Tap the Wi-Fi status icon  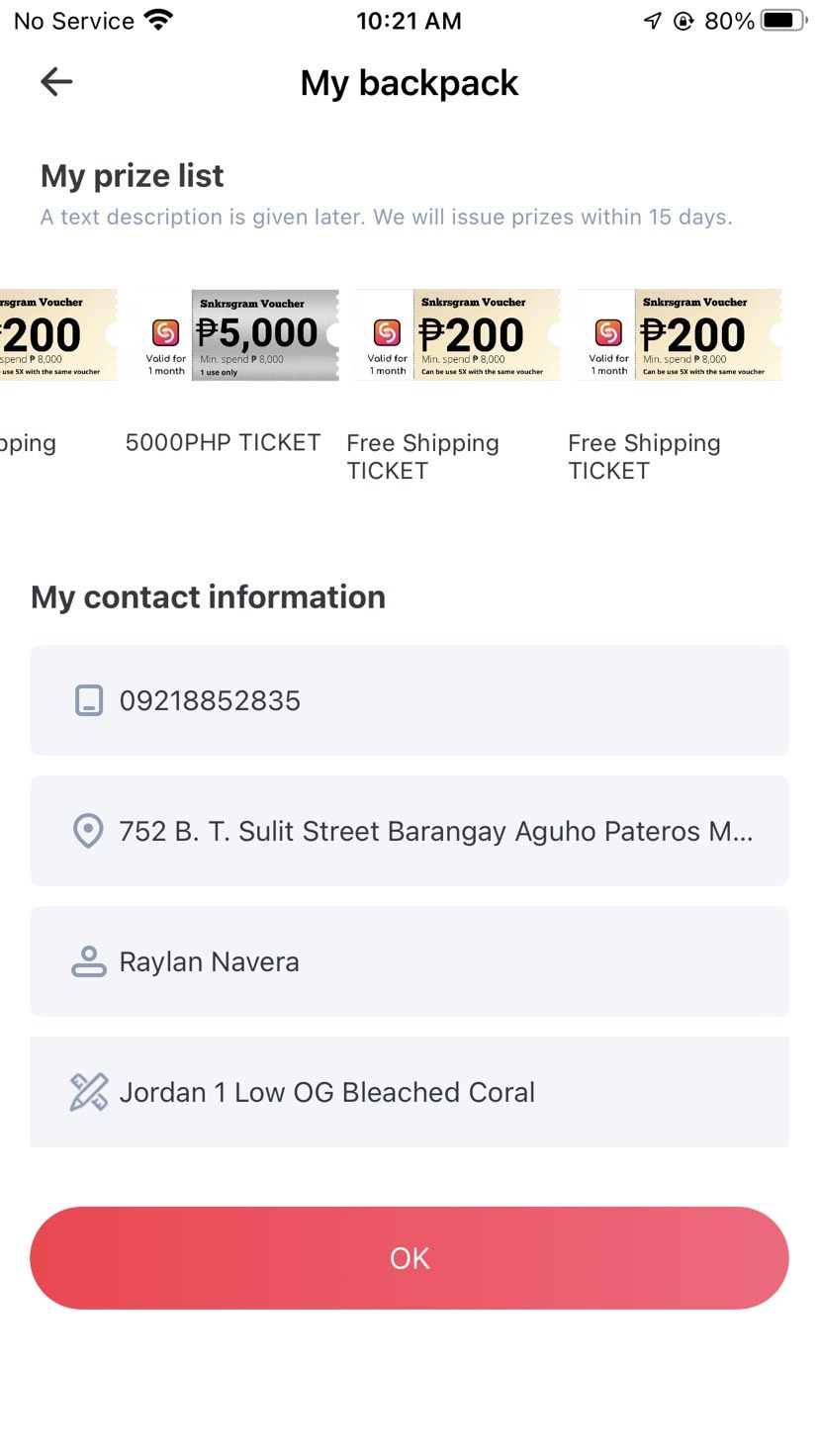(x=158, y=20)
